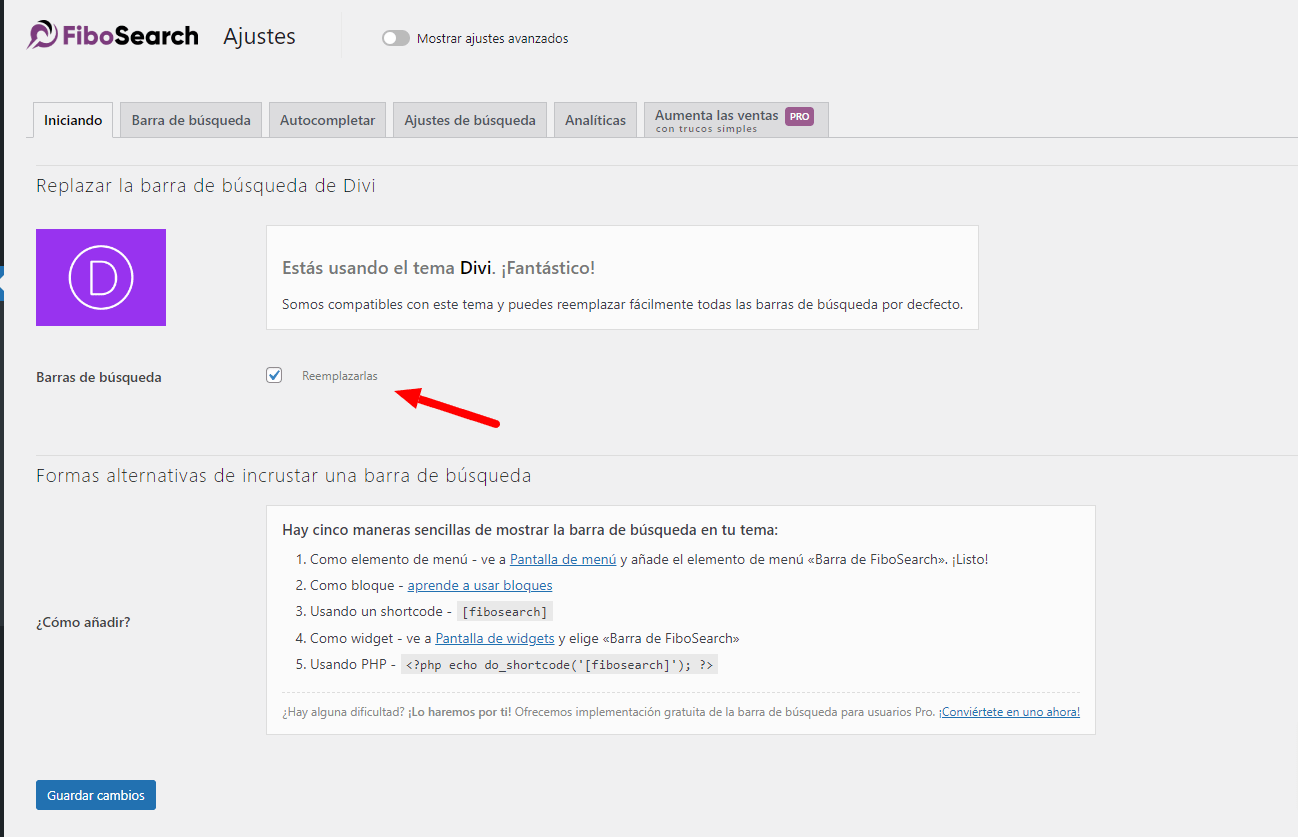Click the Barras de búsqueda setting label
This screenshot has height=837, width=1298.
pyautogui.click(x=99, y=377)
